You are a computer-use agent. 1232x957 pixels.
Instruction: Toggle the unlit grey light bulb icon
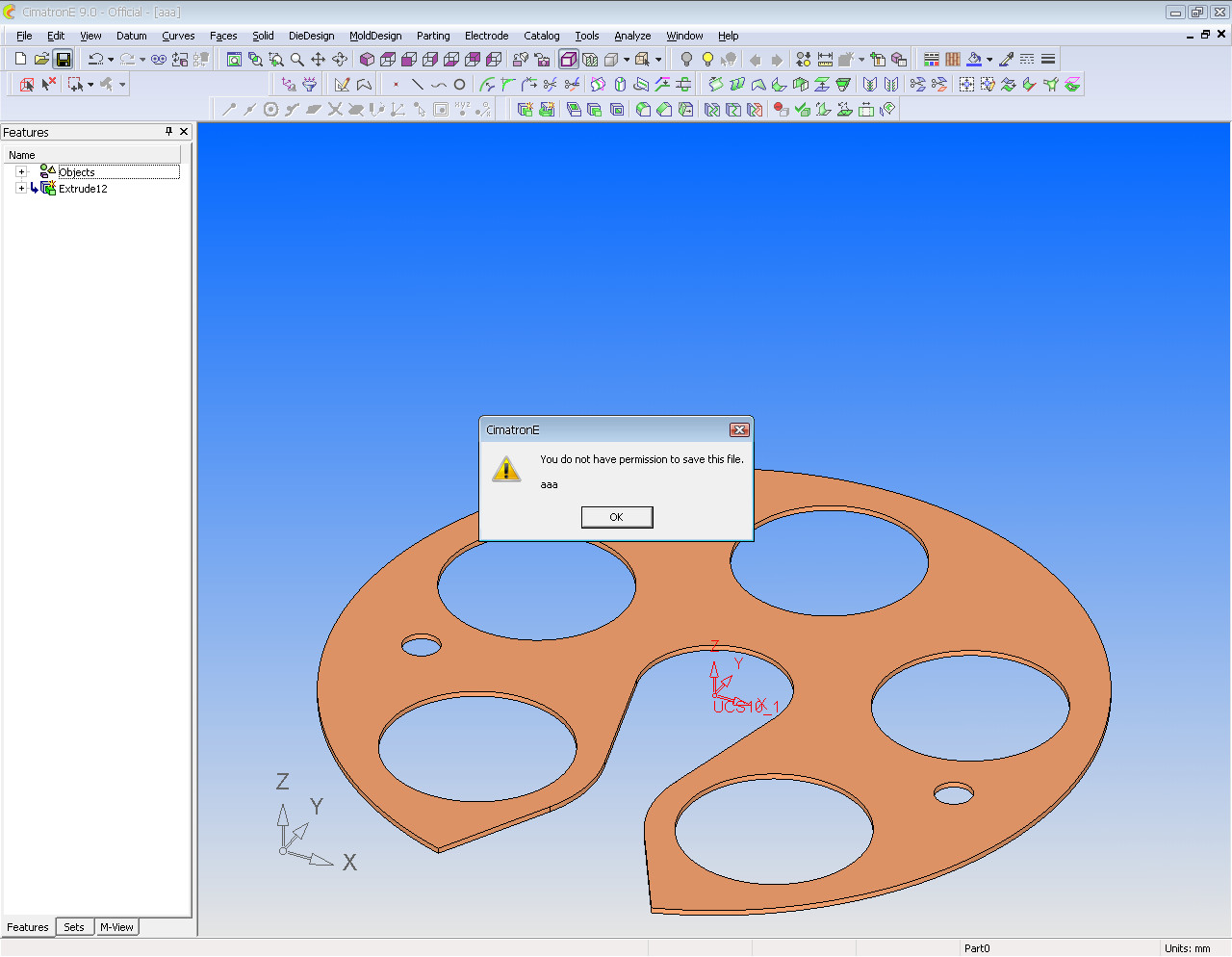pos(686,59)
